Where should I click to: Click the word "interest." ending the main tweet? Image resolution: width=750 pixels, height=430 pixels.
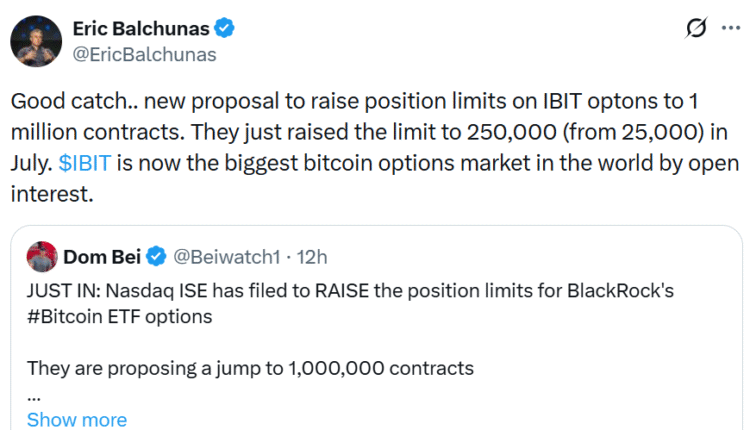click(x=52, y=193)
